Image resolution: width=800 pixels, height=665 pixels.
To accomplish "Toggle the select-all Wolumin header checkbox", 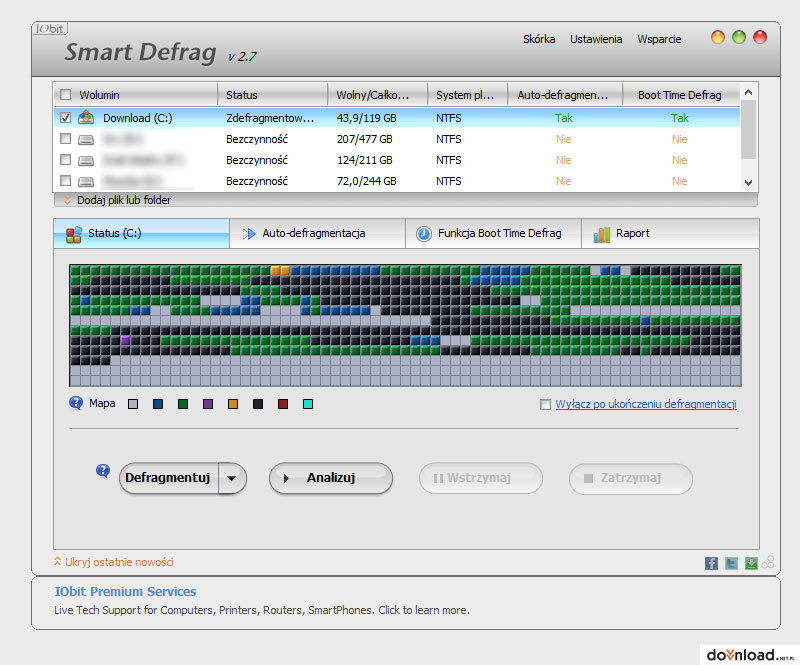I will tap(65, 94).
